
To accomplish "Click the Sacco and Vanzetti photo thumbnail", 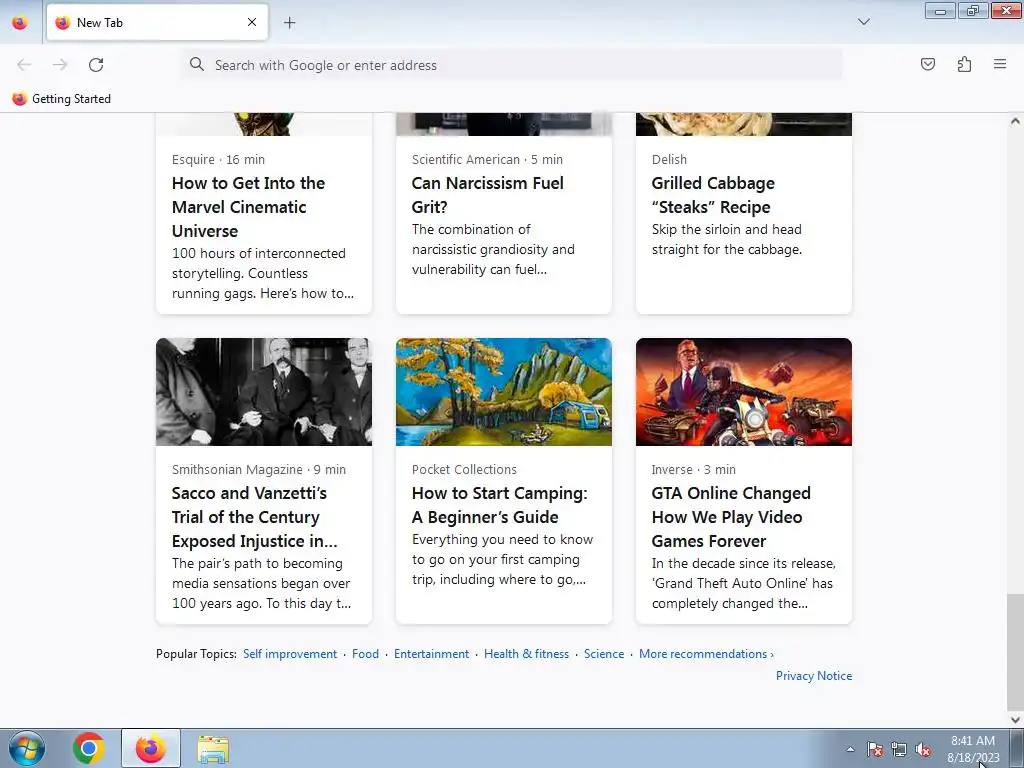I will point(264,392).
